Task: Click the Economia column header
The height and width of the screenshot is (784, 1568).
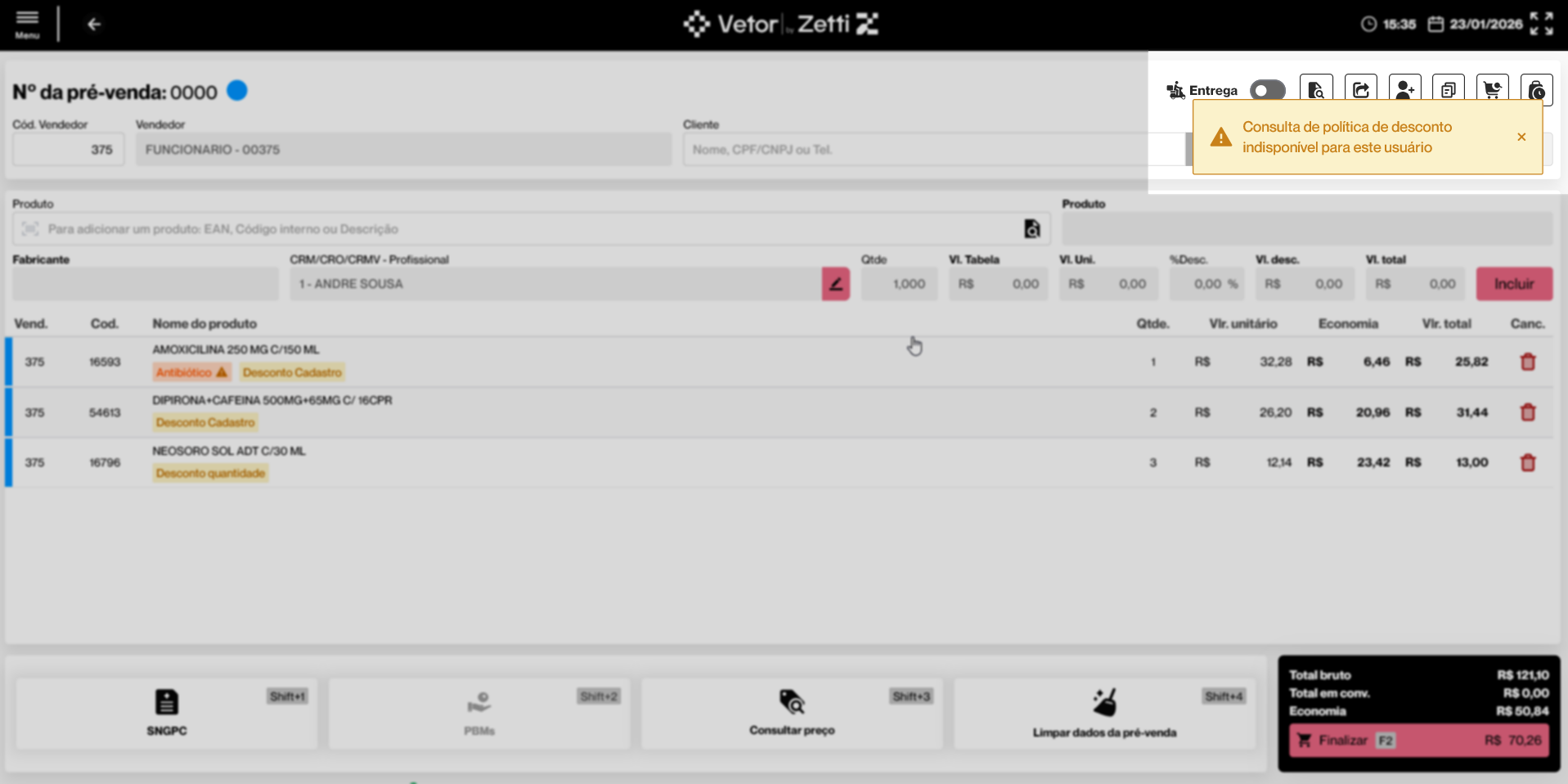Action: [x=1348, y=324]
